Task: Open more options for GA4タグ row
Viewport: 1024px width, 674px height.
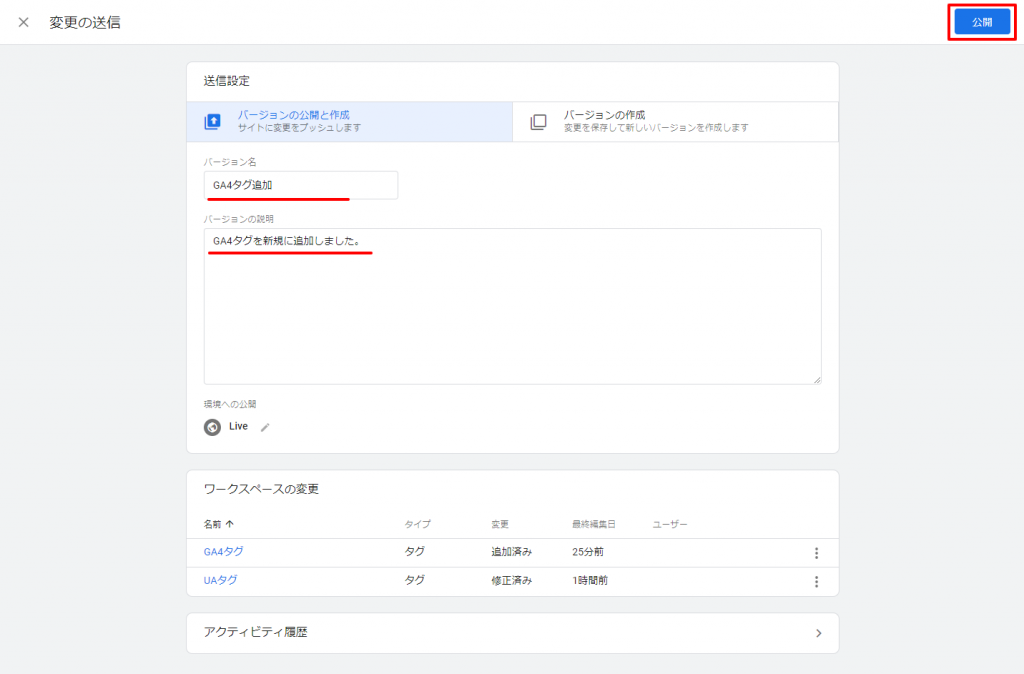Action: pos(816,553)
